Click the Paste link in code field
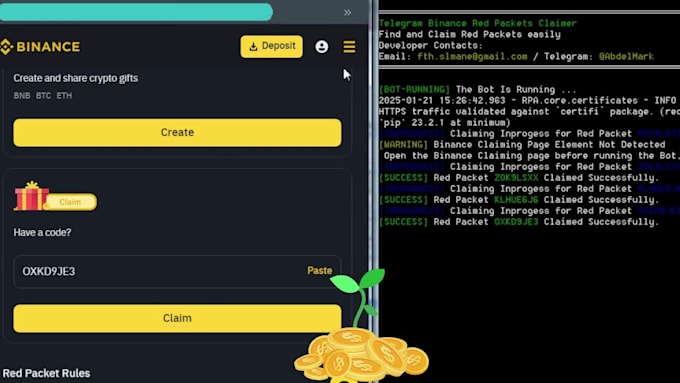 [320, 271]
